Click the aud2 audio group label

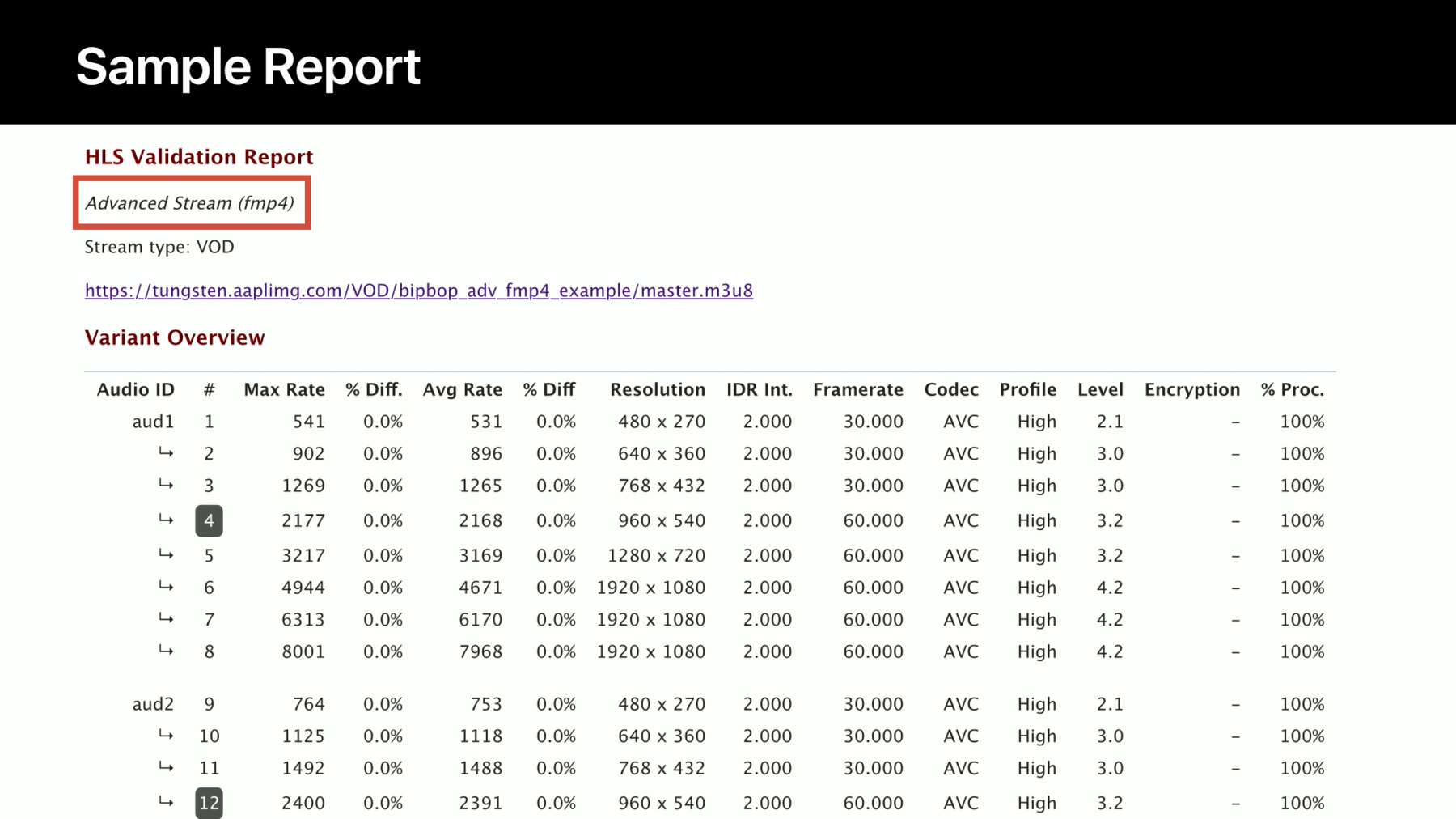[153, 704]
